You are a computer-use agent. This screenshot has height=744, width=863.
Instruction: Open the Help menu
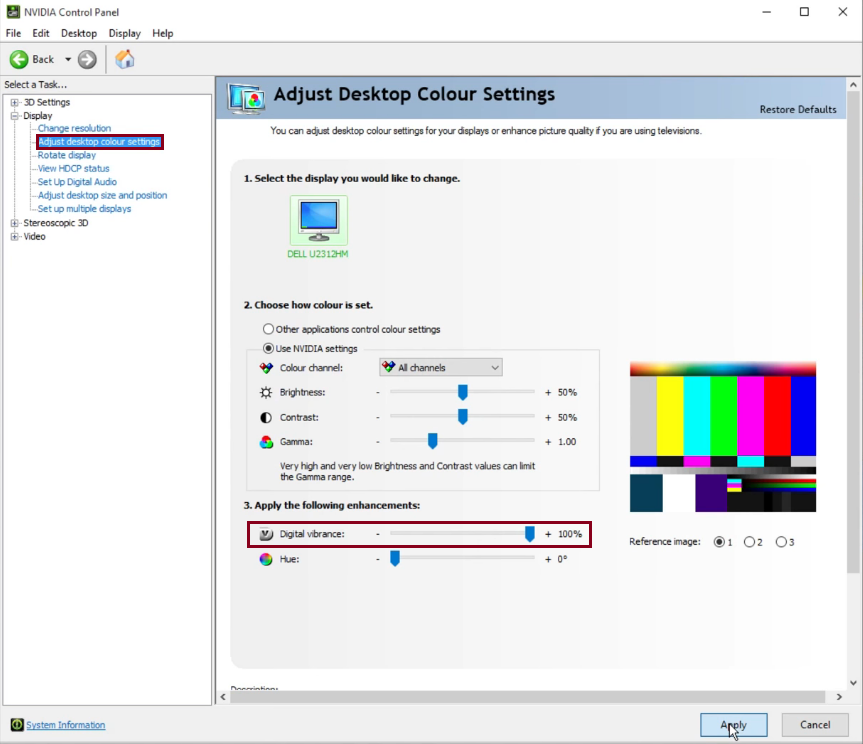point(162,33)
